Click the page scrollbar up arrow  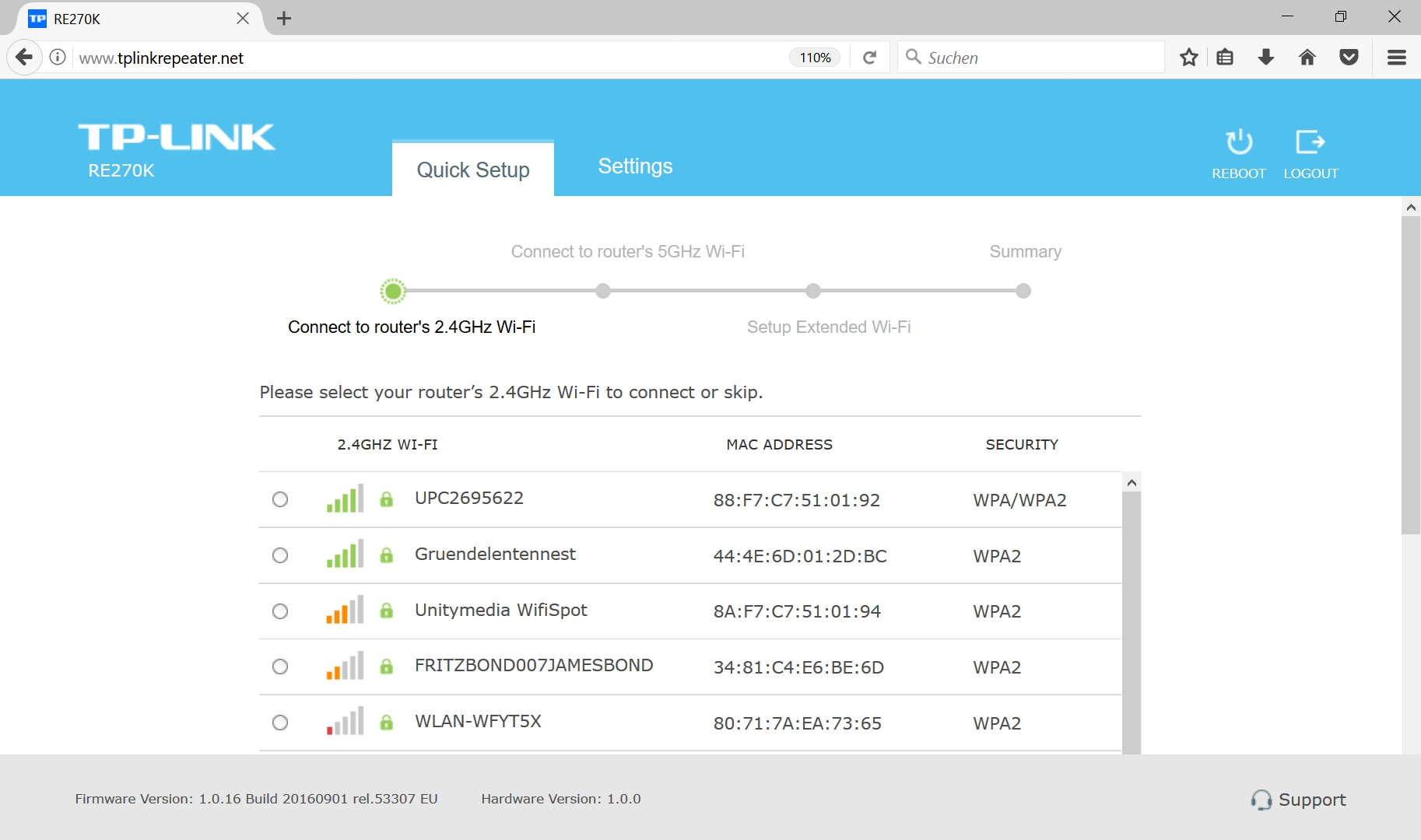tap(1411, 208)
